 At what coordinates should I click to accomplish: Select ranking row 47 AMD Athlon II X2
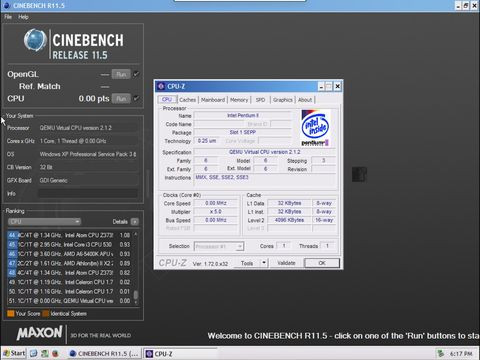[69, 263]
